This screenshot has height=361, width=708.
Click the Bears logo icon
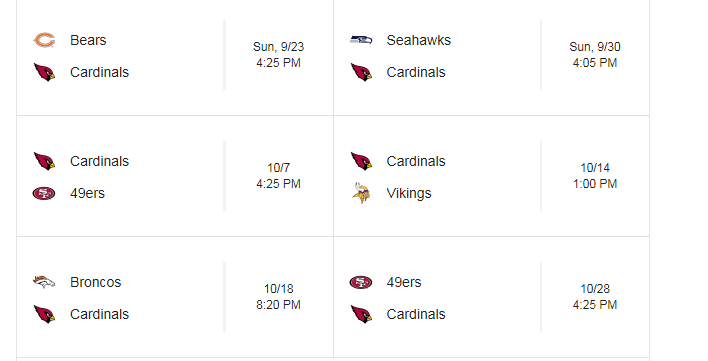pos(44,40)
